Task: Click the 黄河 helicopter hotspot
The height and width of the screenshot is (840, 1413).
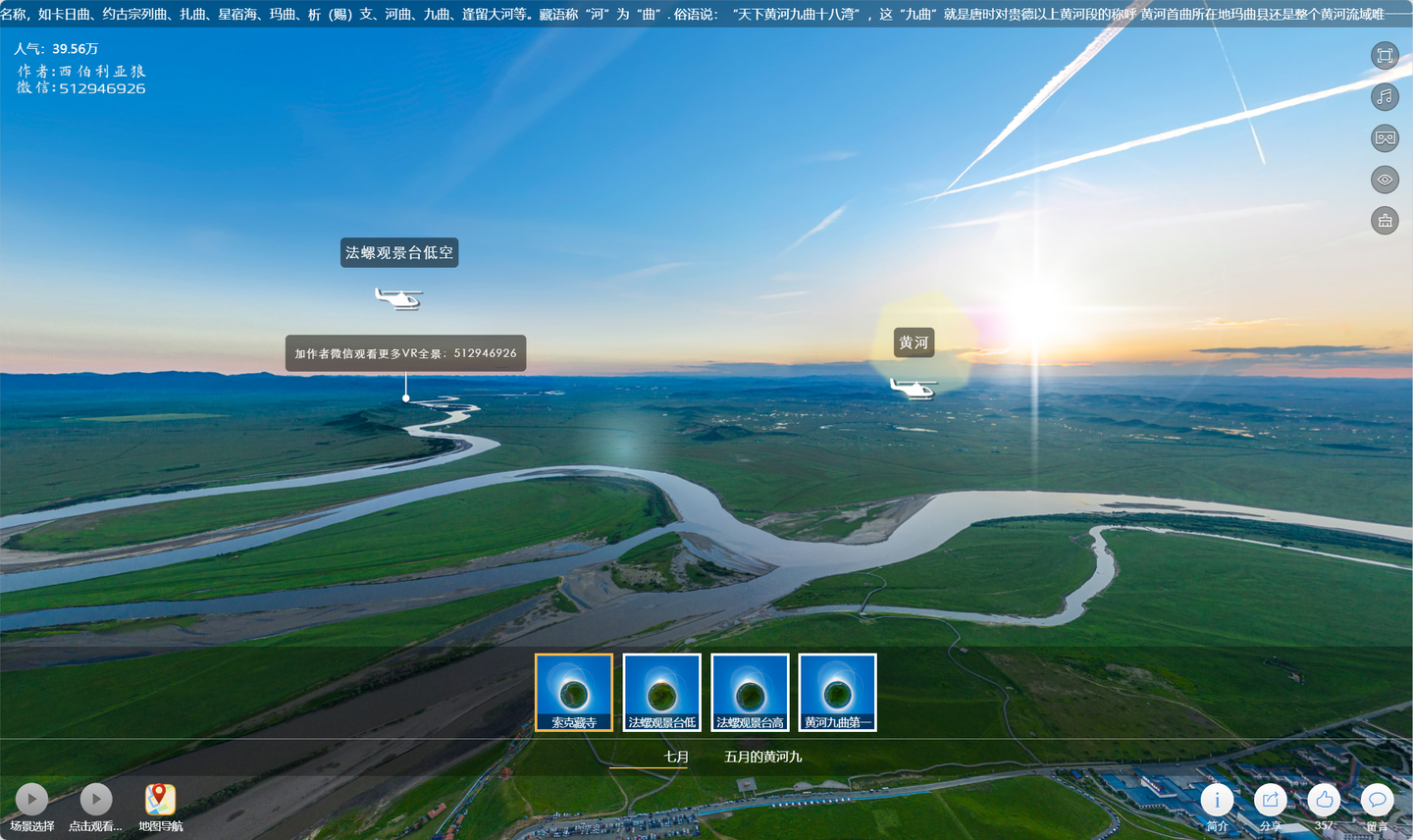Action: [x=914, y=388]
